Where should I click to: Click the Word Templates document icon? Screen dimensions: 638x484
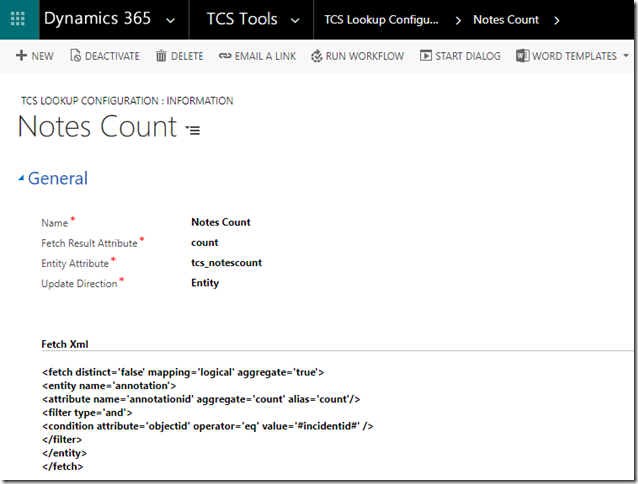[x=522, y=55]
